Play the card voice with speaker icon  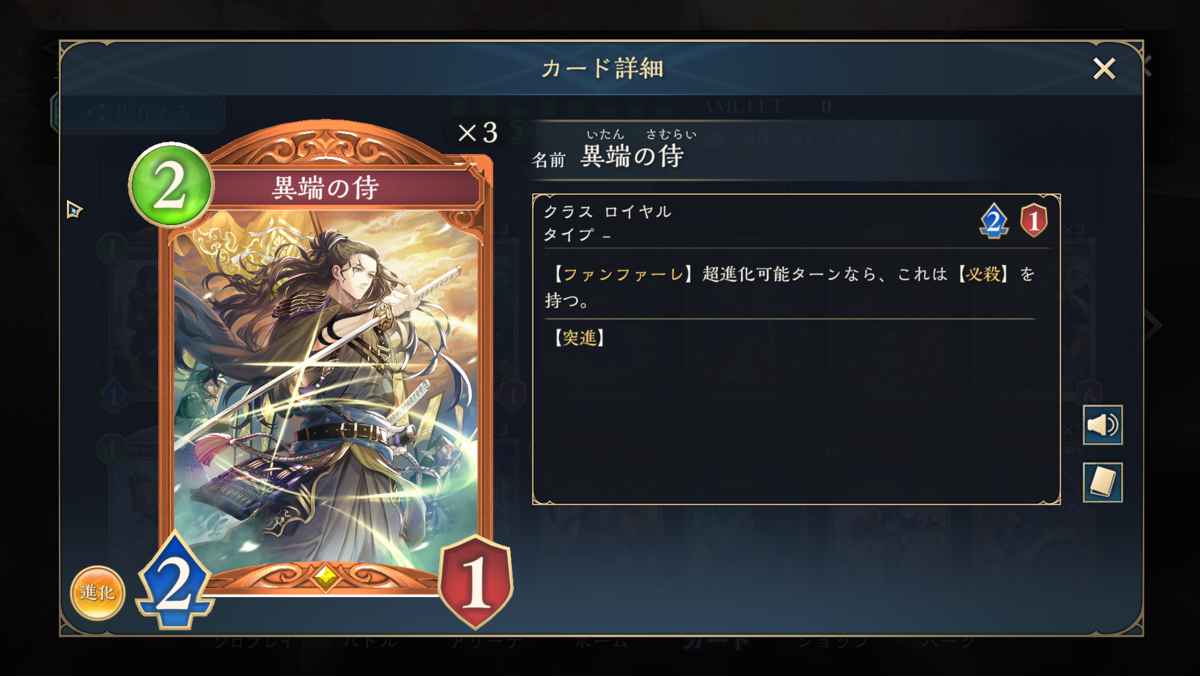[x=1103, y=425]
